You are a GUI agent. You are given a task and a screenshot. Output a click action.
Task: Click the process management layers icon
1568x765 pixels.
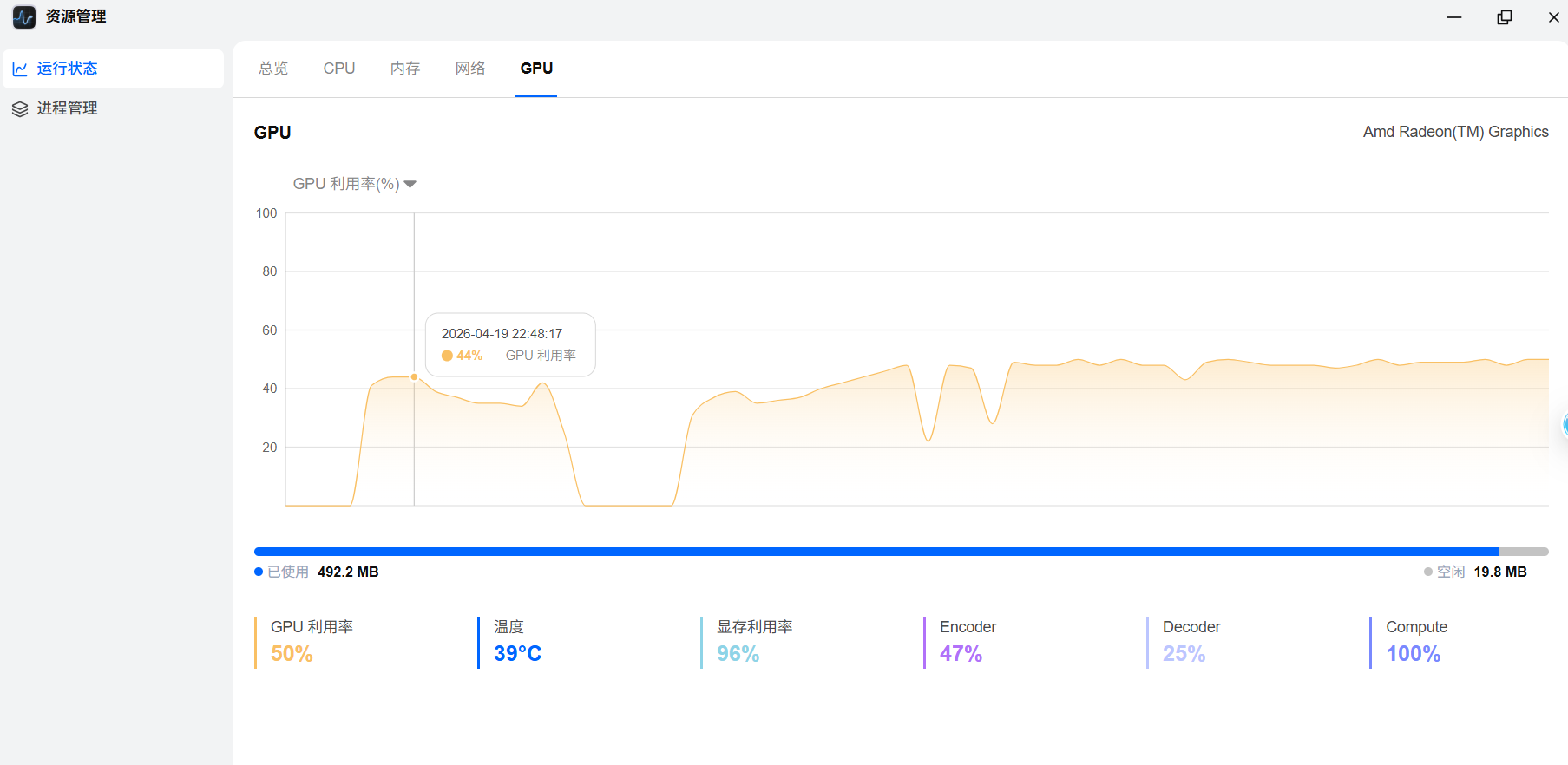pos(20,109)
